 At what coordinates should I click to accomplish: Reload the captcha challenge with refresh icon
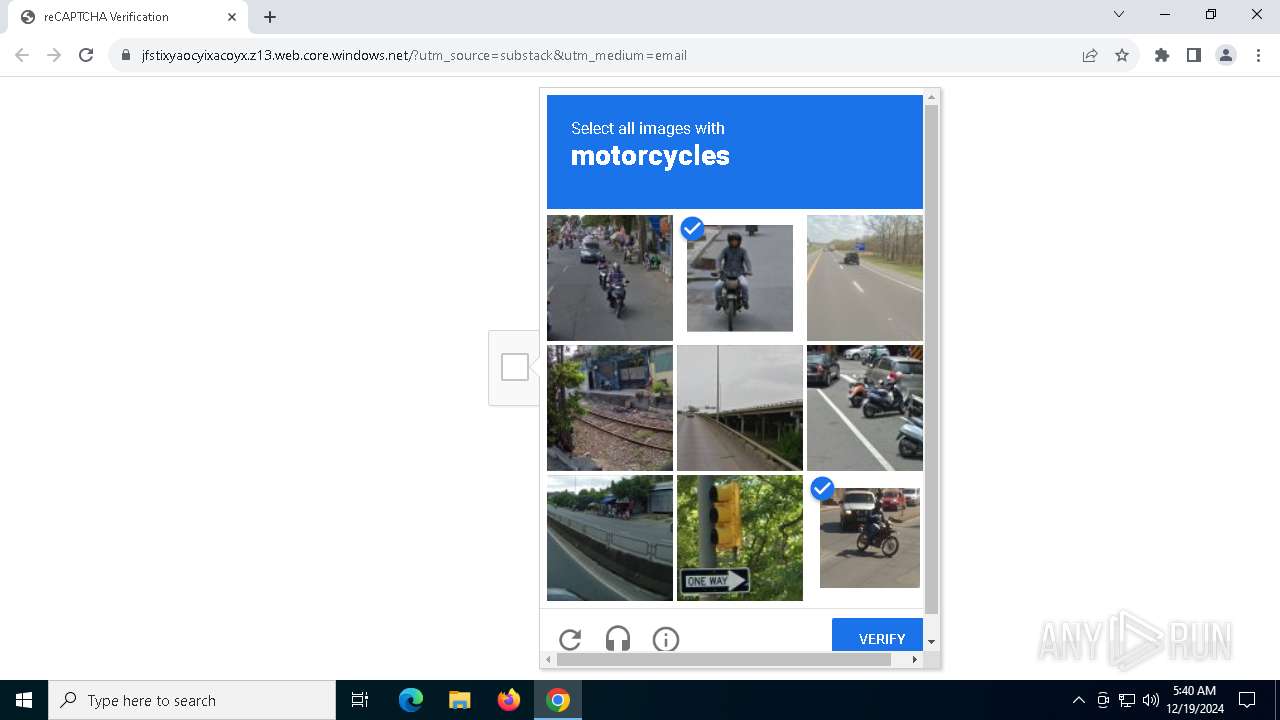pos(570,640)
